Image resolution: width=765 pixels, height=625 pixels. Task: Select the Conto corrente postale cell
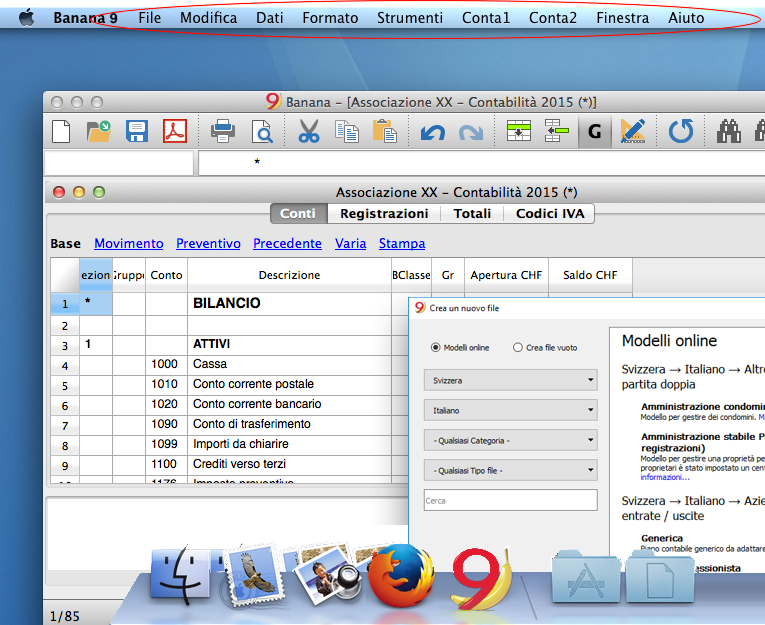pos(289,384)
